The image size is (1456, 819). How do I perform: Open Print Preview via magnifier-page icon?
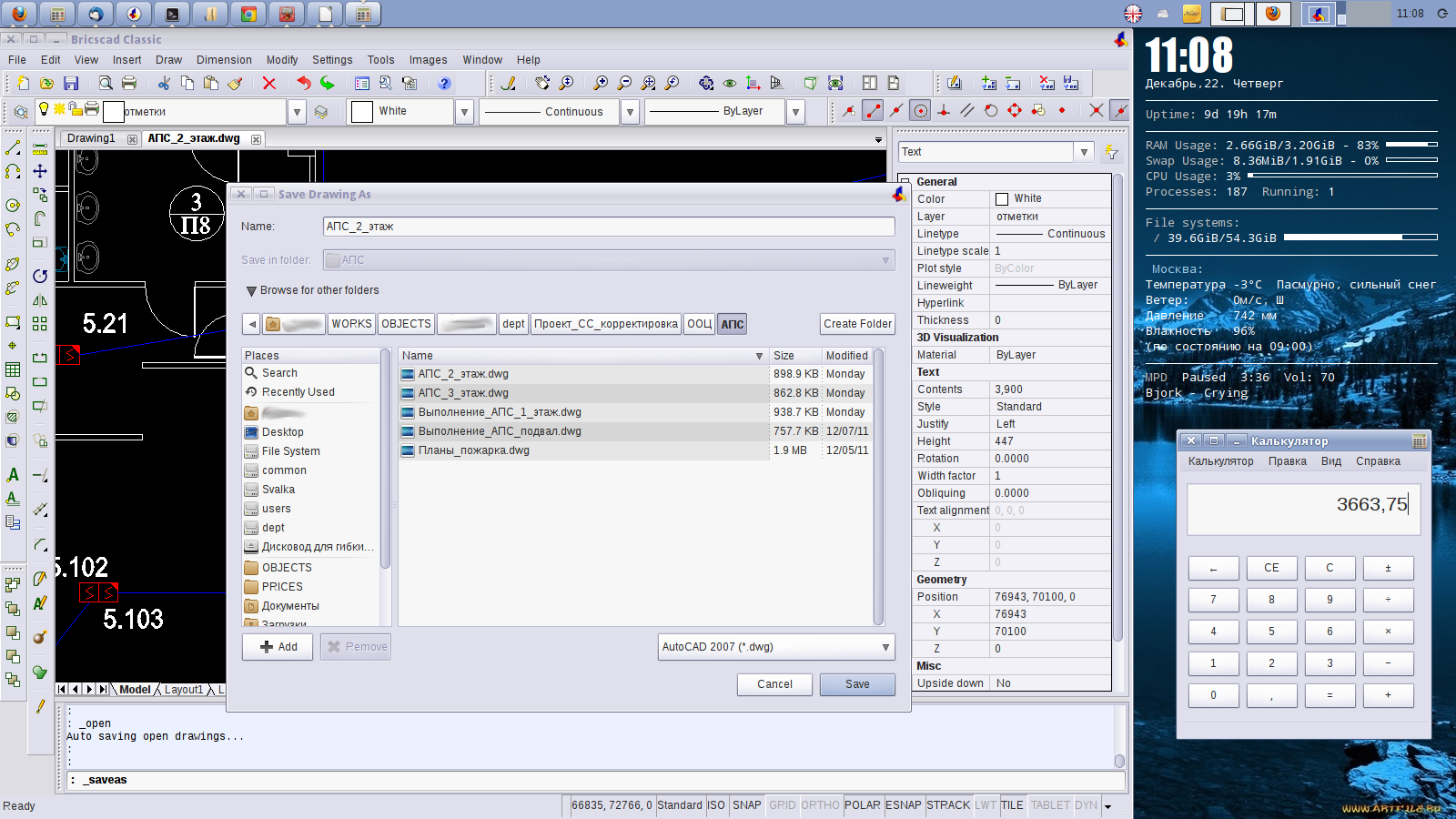(x=106, y=83)
